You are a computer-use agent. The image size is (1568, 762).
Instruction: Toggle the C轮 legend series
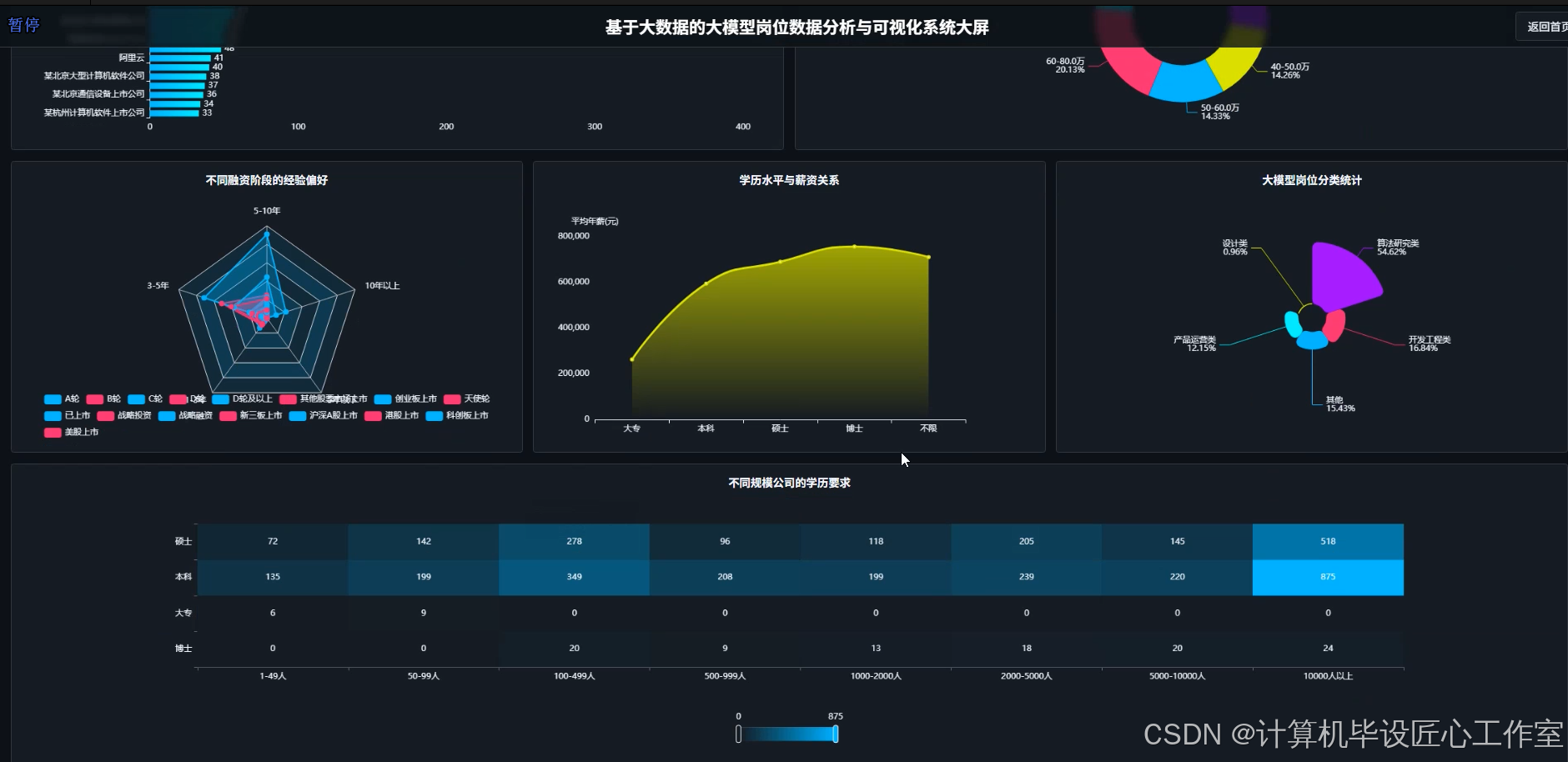click(x=145, y=399)
